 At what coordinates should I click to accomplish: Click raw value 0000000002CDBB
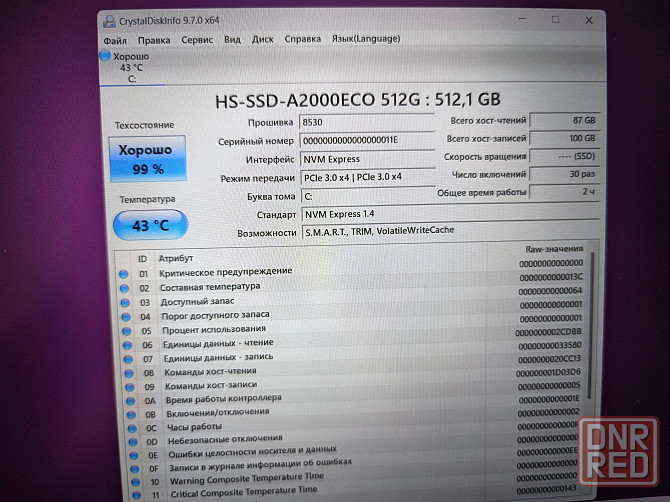[x=548, y=332]
